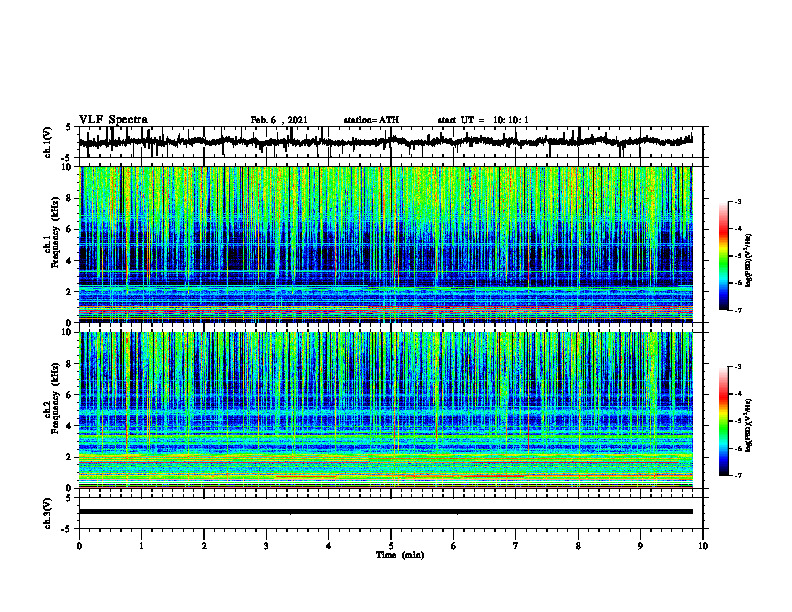The image size is (792, 612).
Task: Click time axis tick label "9"
Action: pyautogui.click(x=640, y=546)
